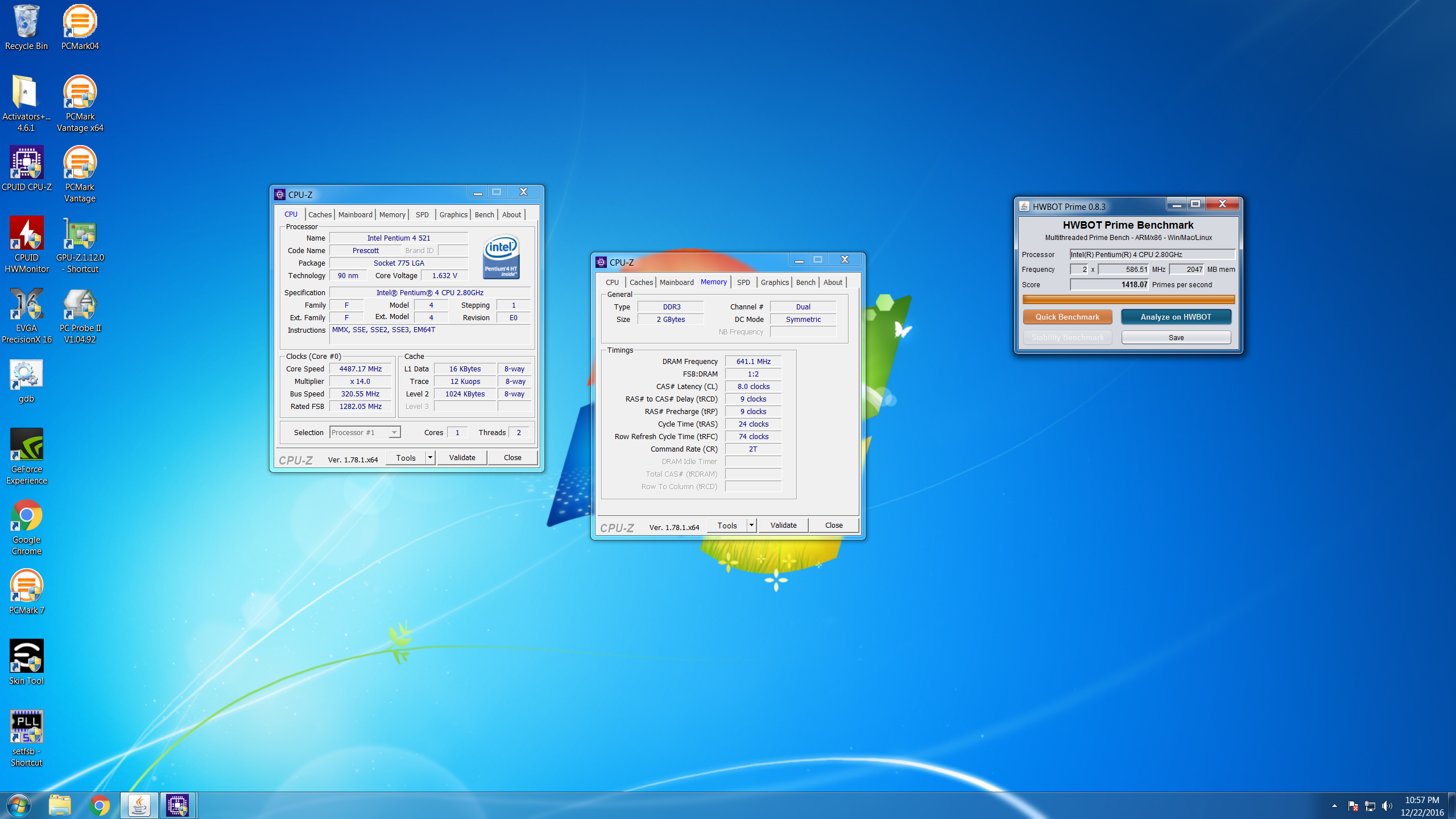This screenshot has height=819, width=1456.
Task: Click Save button in HWBOT Prime
Action: [x=1176, y=337]
